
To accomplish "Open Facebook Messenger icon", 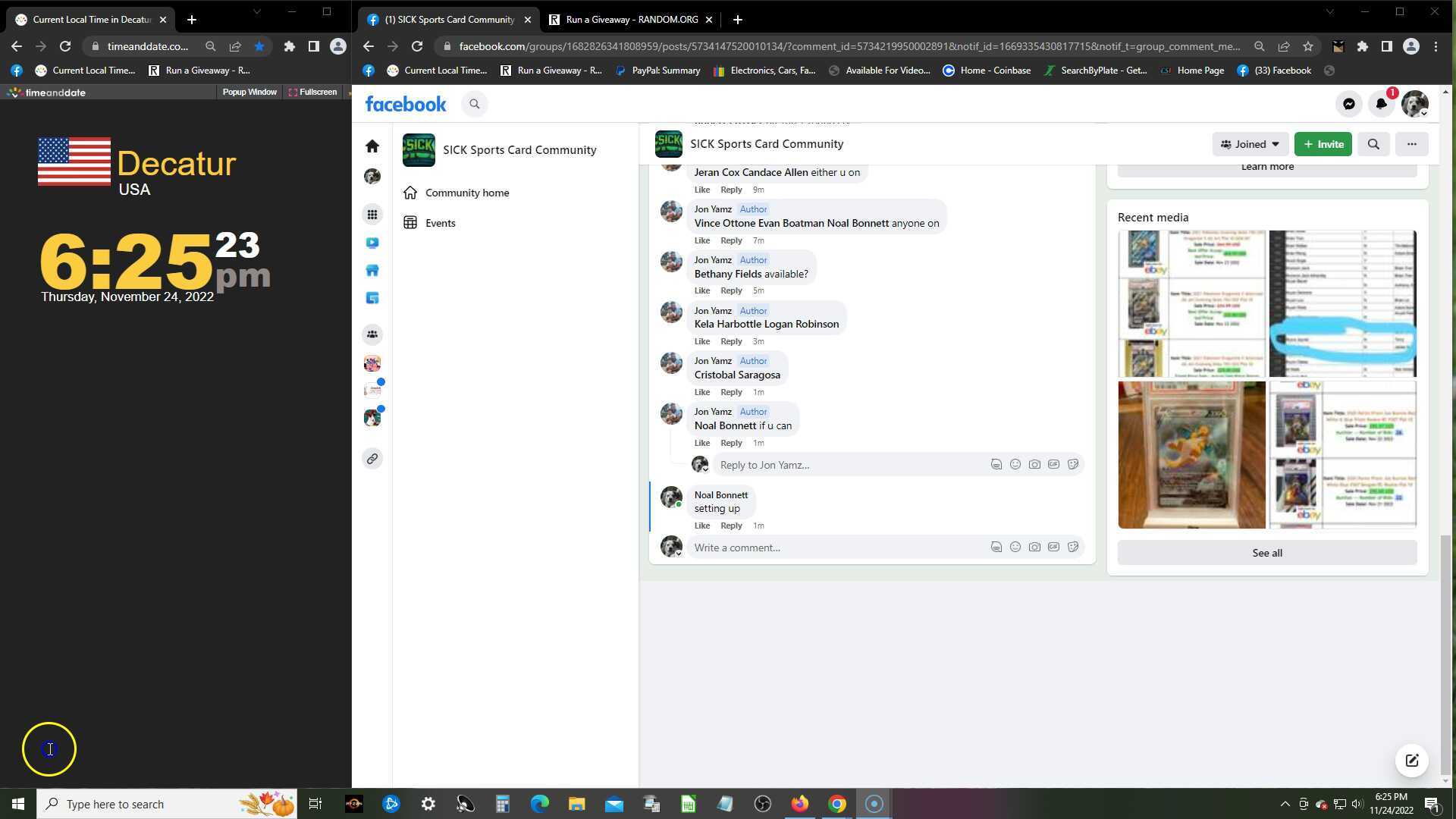I will coord(1348,104).
